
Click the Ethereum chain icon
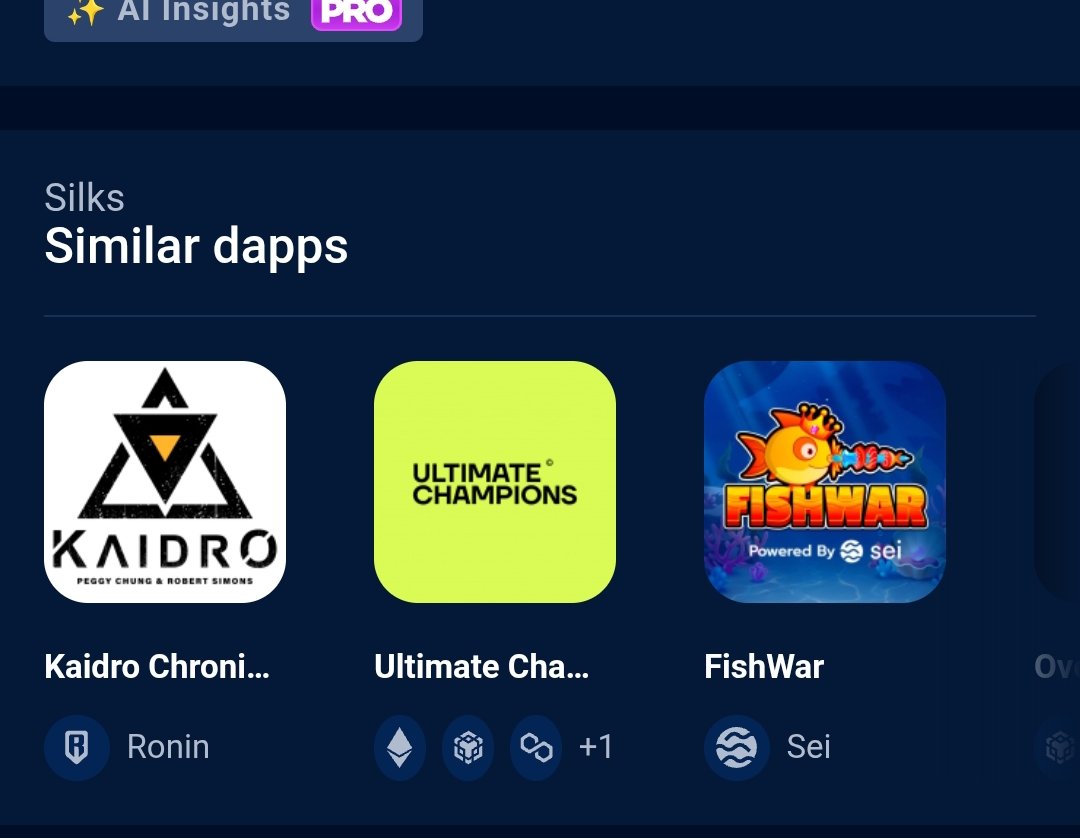point(399,747)
